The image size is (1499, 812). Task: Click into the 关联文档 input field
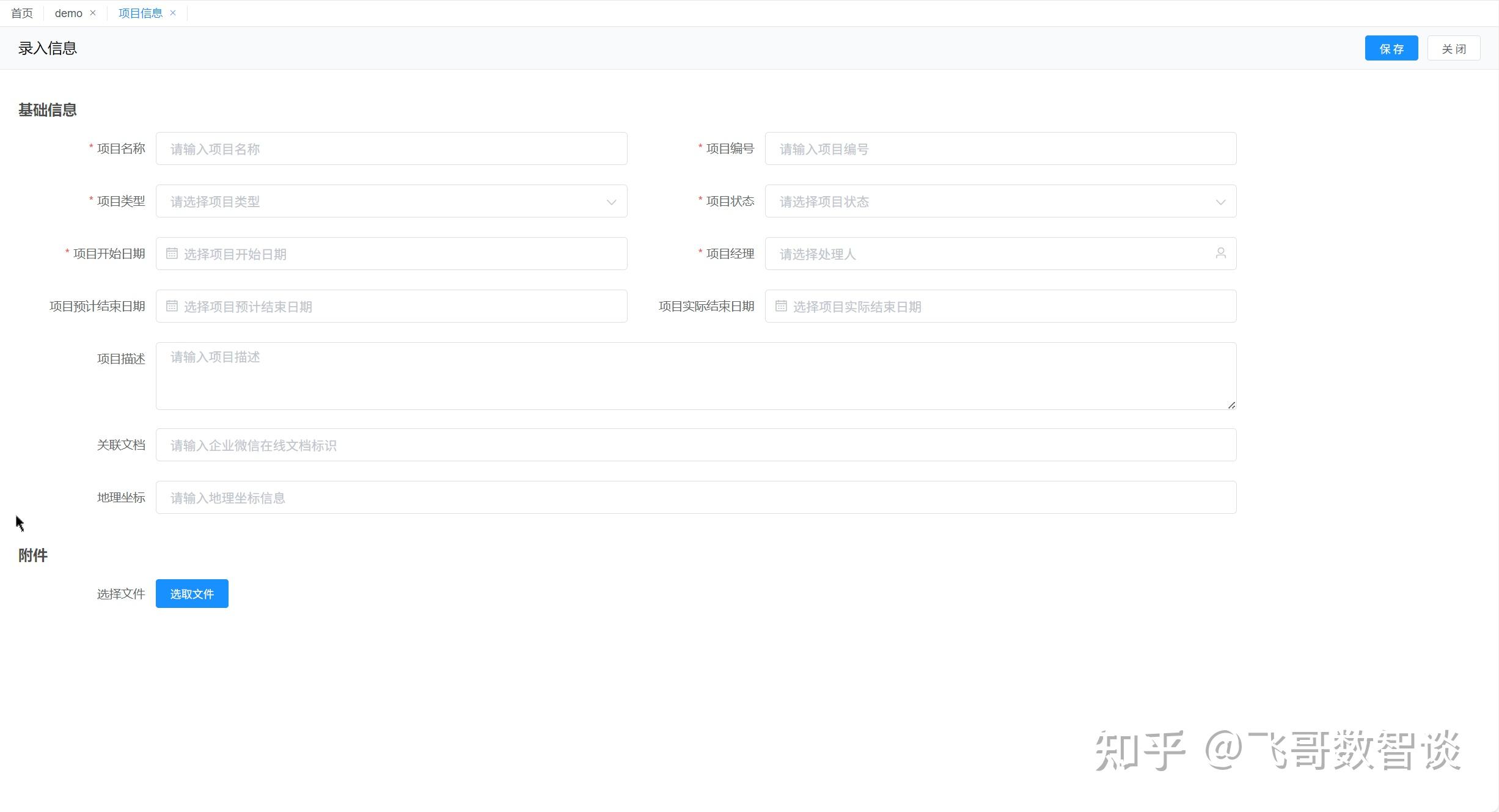pos(695,445)
